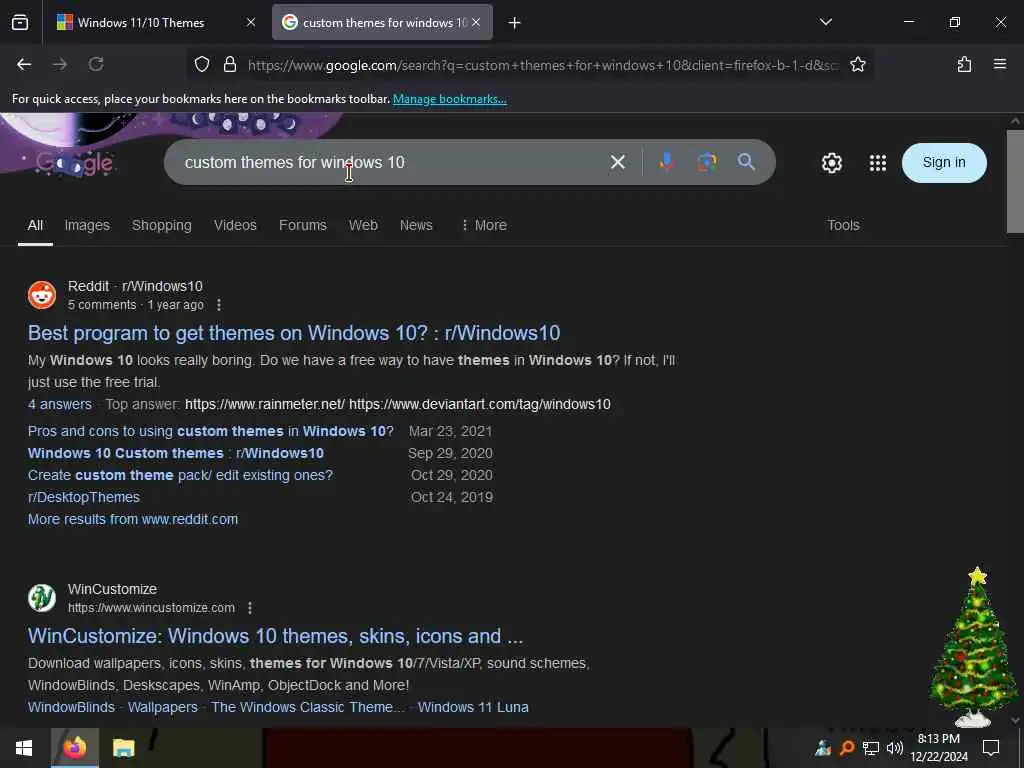The image size is (1024, 768).
Task: Click Firefox icon in taskbar
Action: (x=74, y=748)
